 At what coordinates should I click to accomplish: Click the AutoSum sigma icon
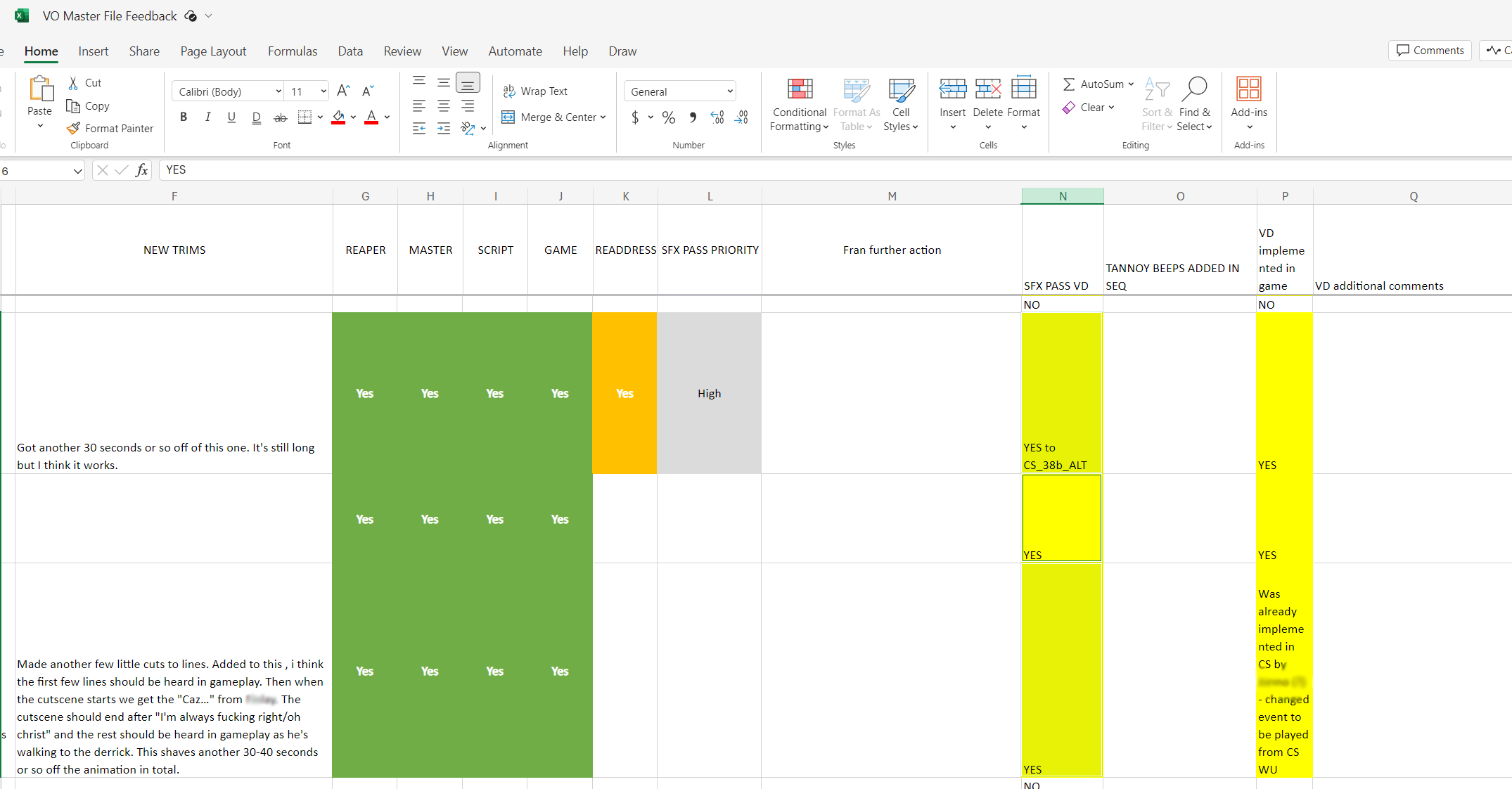point(1068,84)
